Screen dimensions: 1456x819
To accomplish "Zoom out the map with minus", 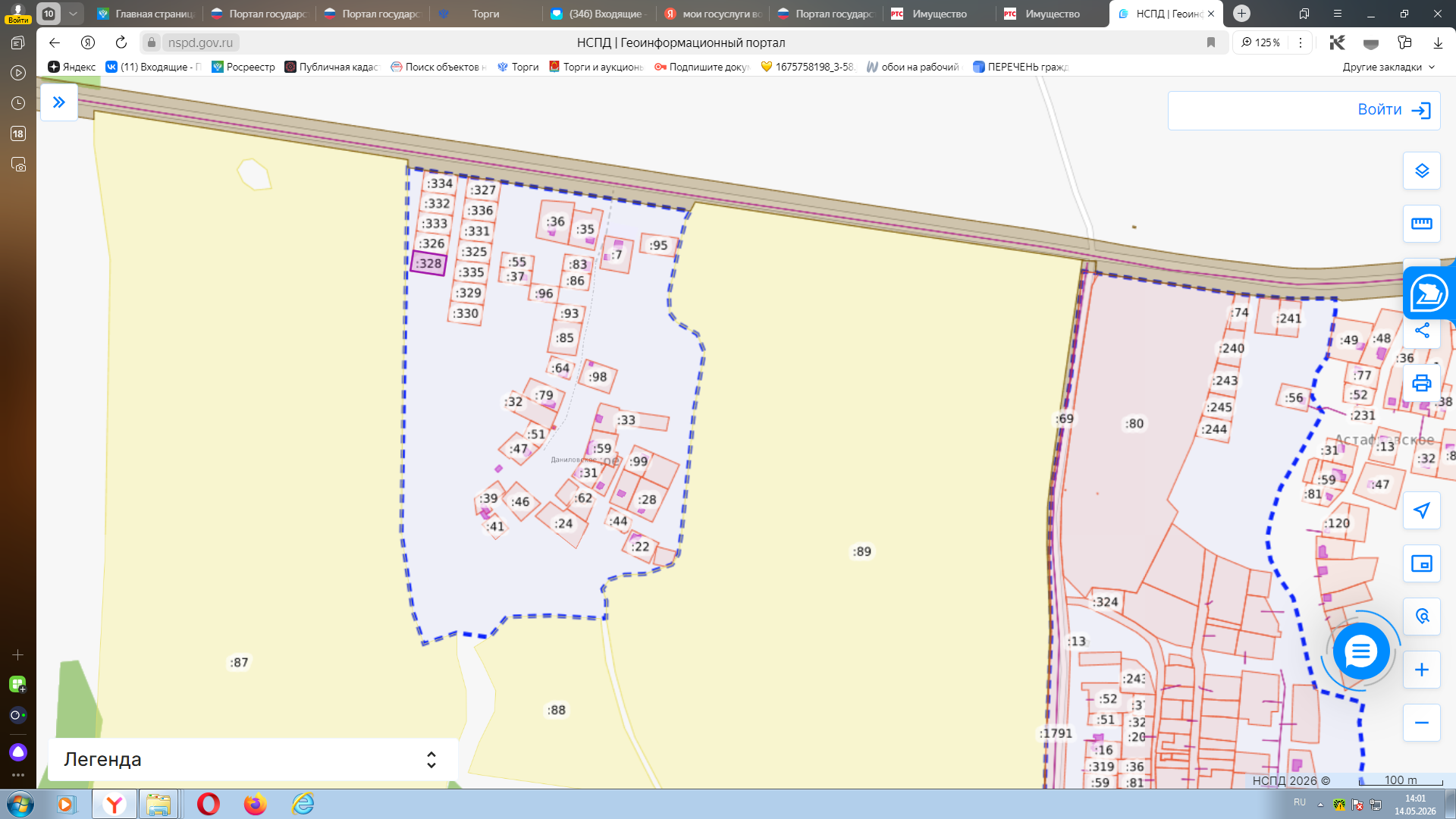I will [1421, 723].
